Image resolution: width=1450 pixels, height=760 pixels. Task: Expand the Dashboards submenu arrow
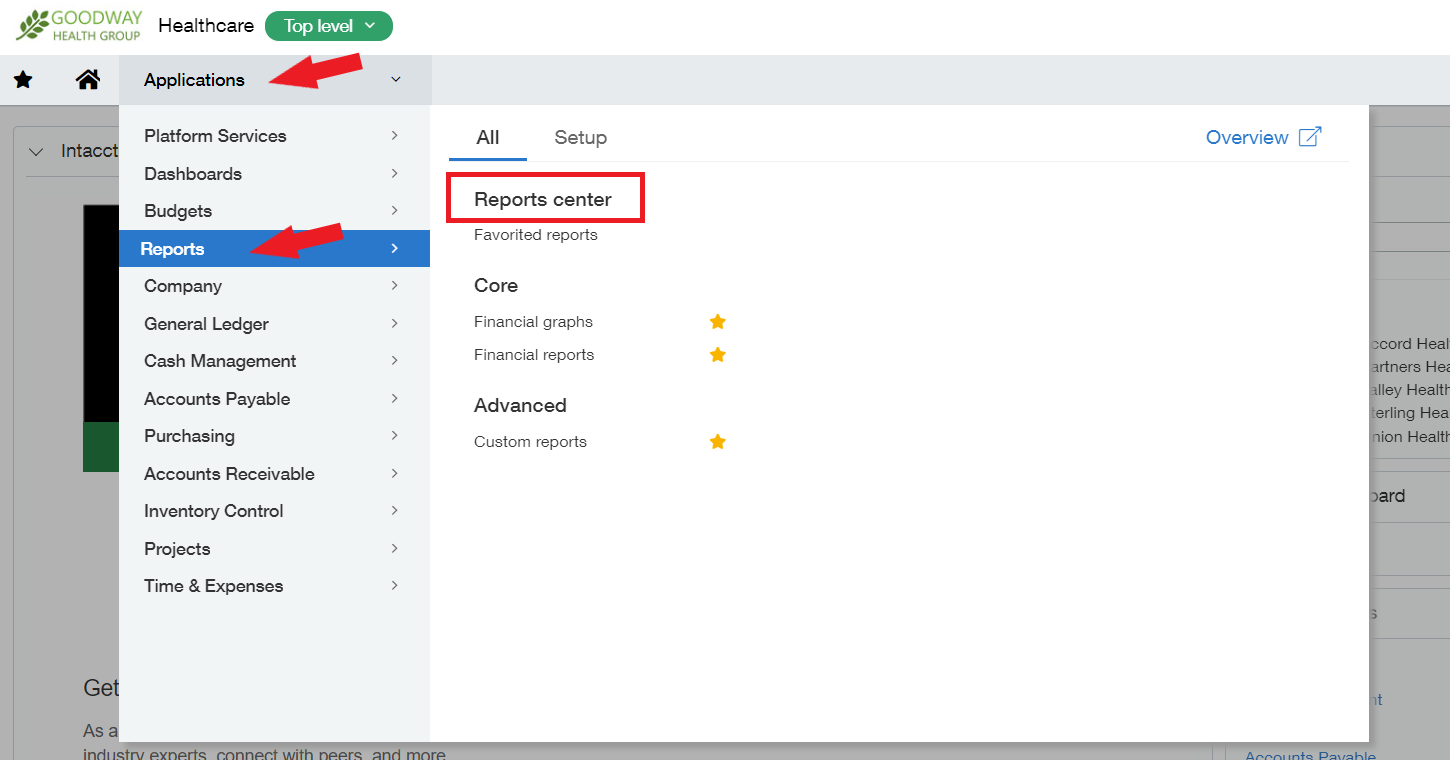pos(395,173)
